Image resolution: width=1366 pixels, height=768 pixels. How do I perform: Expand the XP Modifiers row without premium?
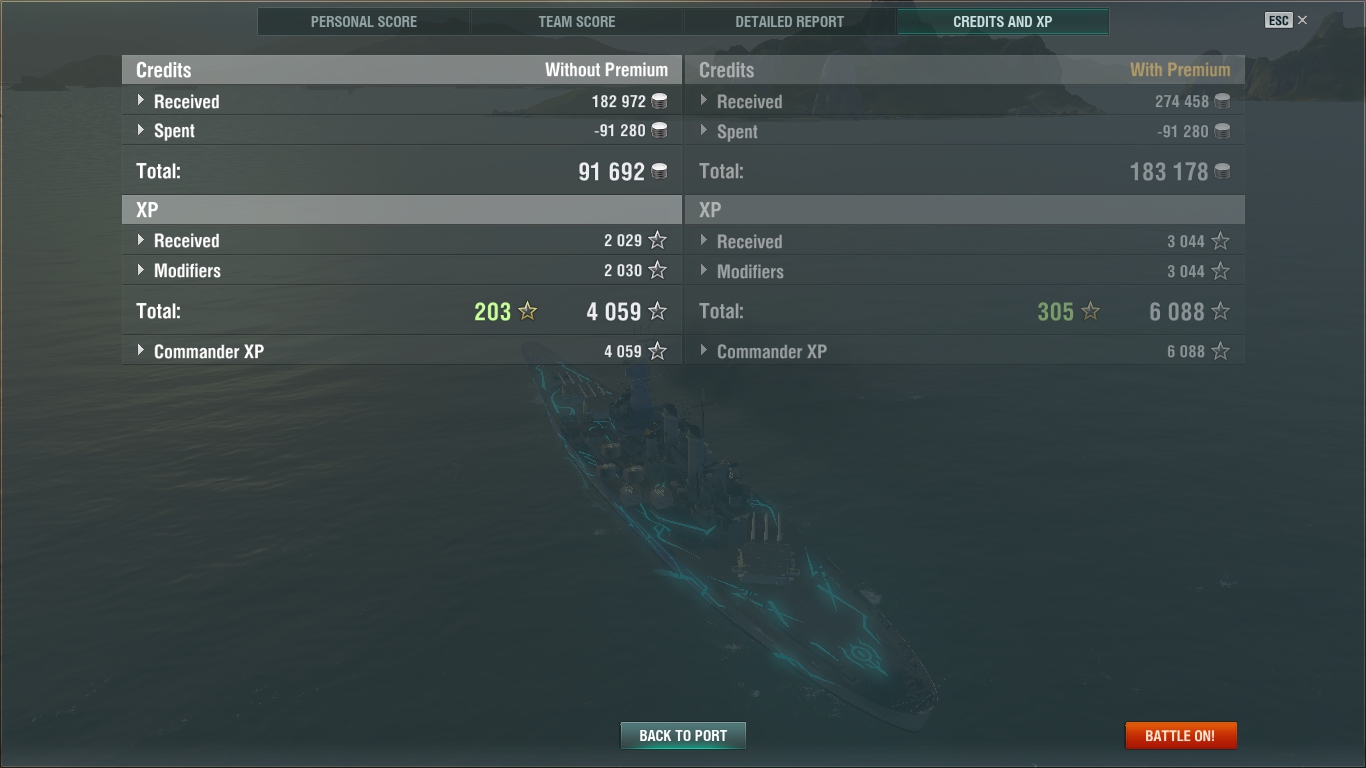402,270
